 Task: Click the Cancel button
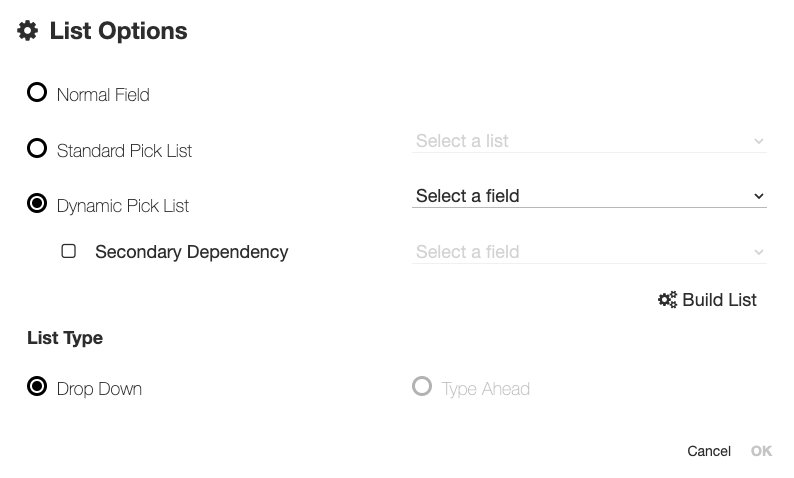coord(708,451)
